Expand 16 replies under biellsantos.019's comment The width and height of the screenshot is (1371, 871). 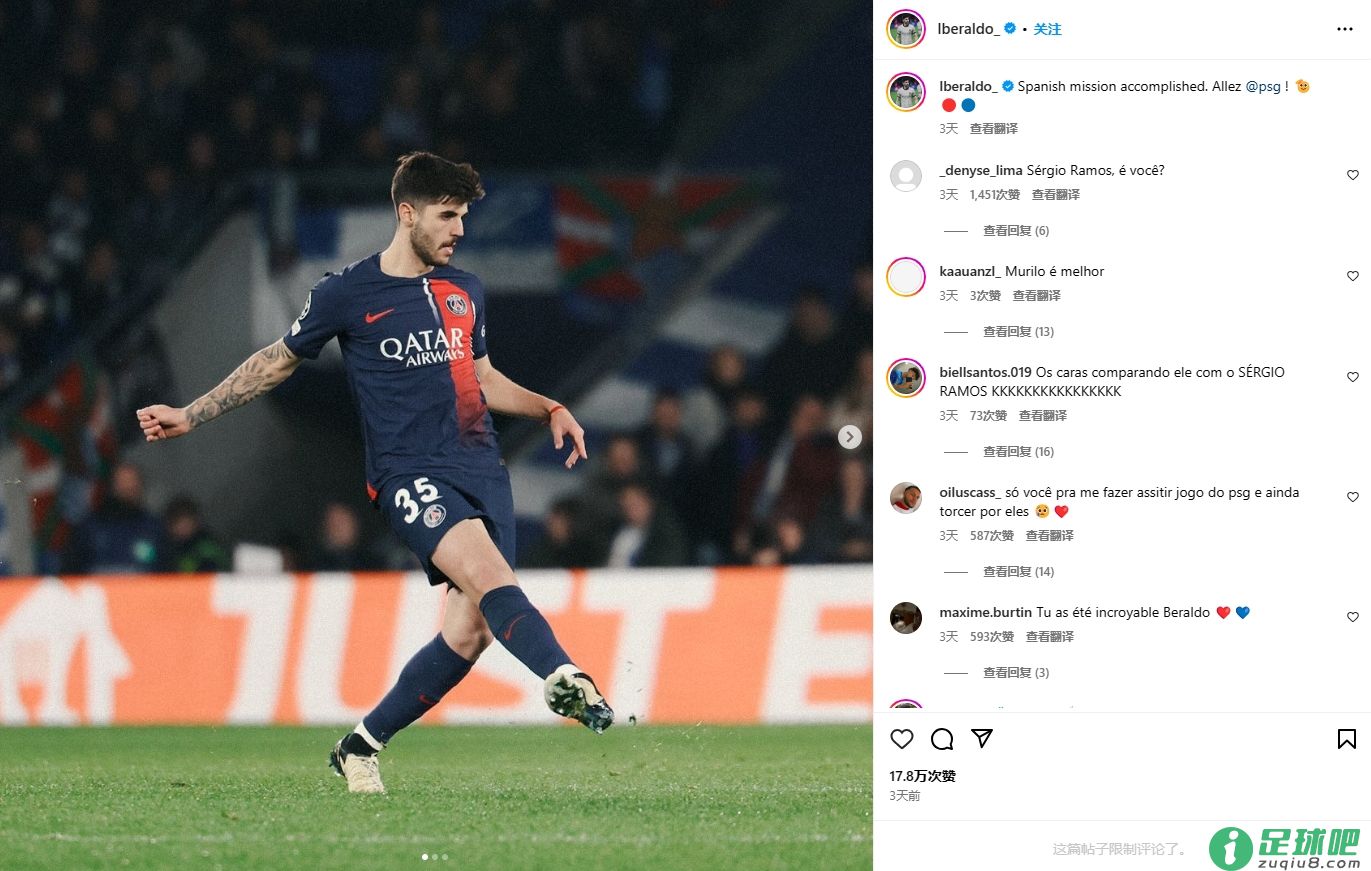pyautogui.click(x=1019, y=452)
